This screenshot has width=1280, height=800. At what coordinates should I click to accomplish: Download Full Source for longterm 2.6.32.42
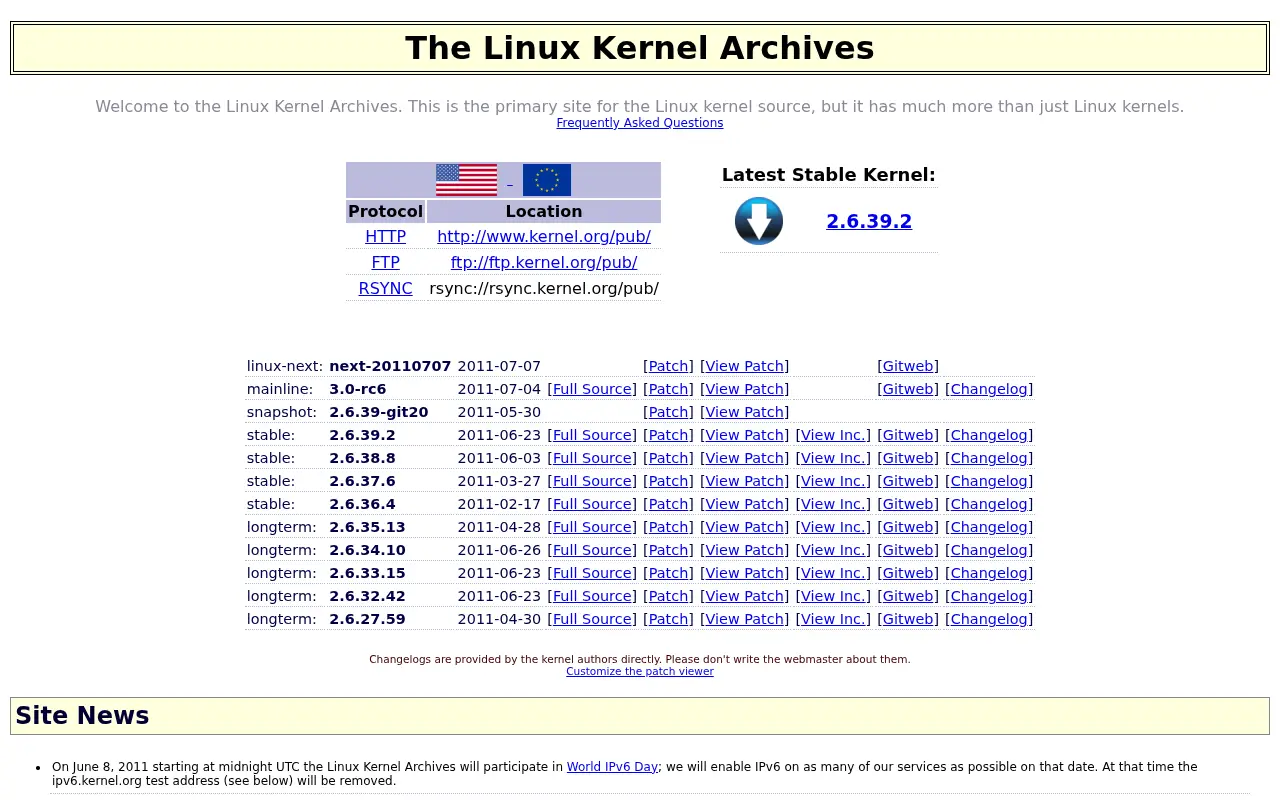point(592,596)
